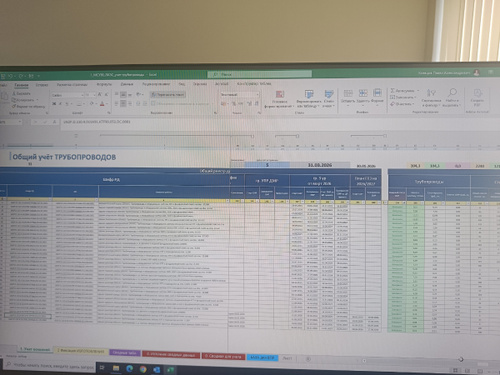Click the Sort and Filter icon
The width and height of the screenshot is (500, 375).
(x=431, y=93)
